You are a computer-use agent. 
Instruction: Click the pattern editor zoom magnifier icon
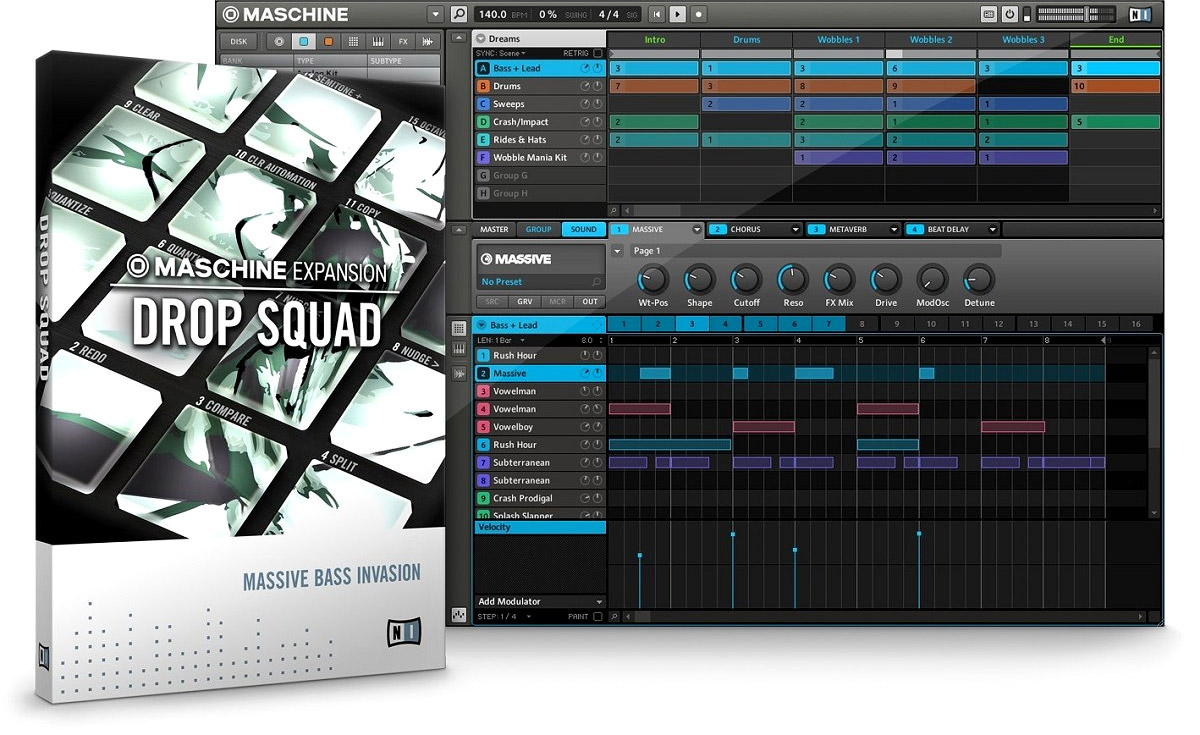coord(615,617)
